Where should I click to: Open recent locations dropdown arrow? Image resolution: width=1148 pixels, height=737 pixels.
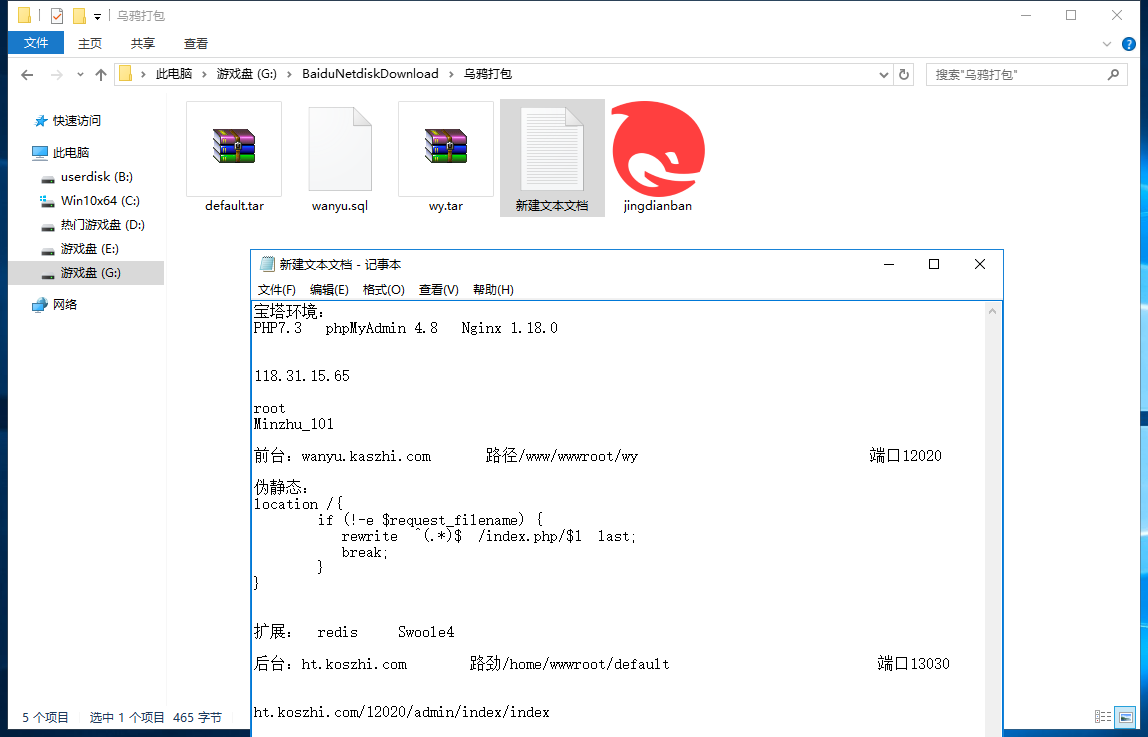point(80,75)
